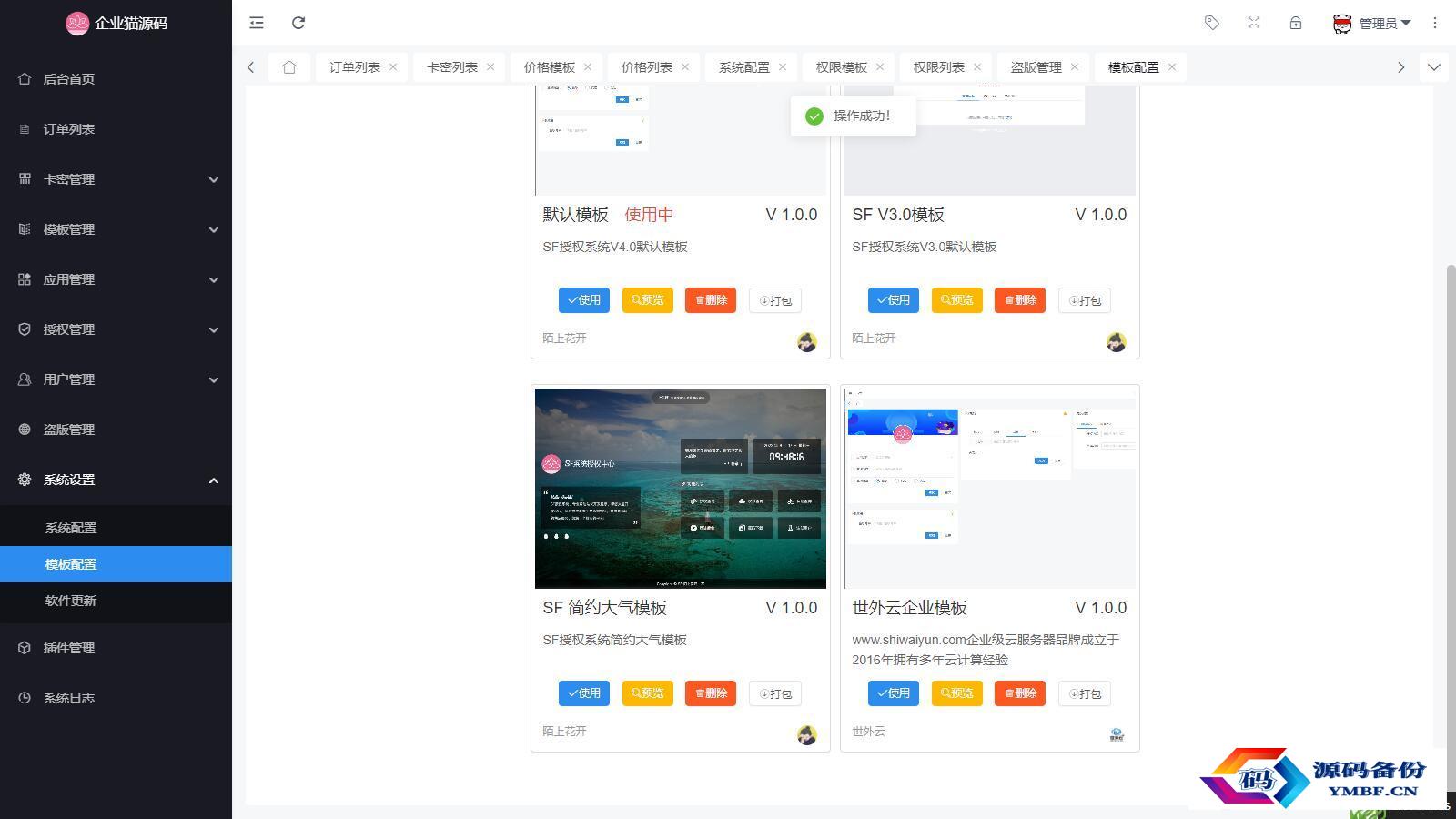The width and height of the screenshot is (1456, 819).
Task: Preview the 世外云企业模板 template
Action: [x=957, y=693]
